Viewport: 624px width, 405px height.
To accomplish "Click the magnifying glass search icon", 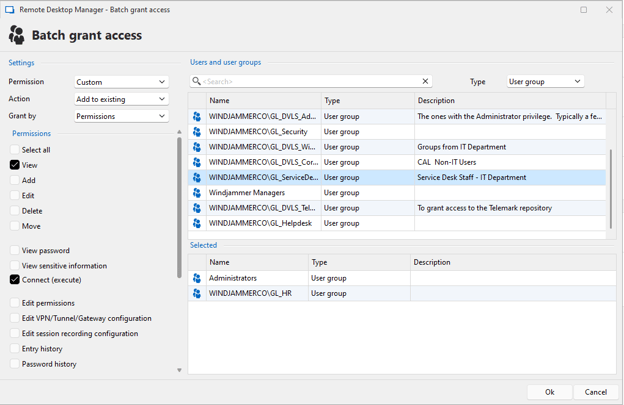I will coord(197,82).
